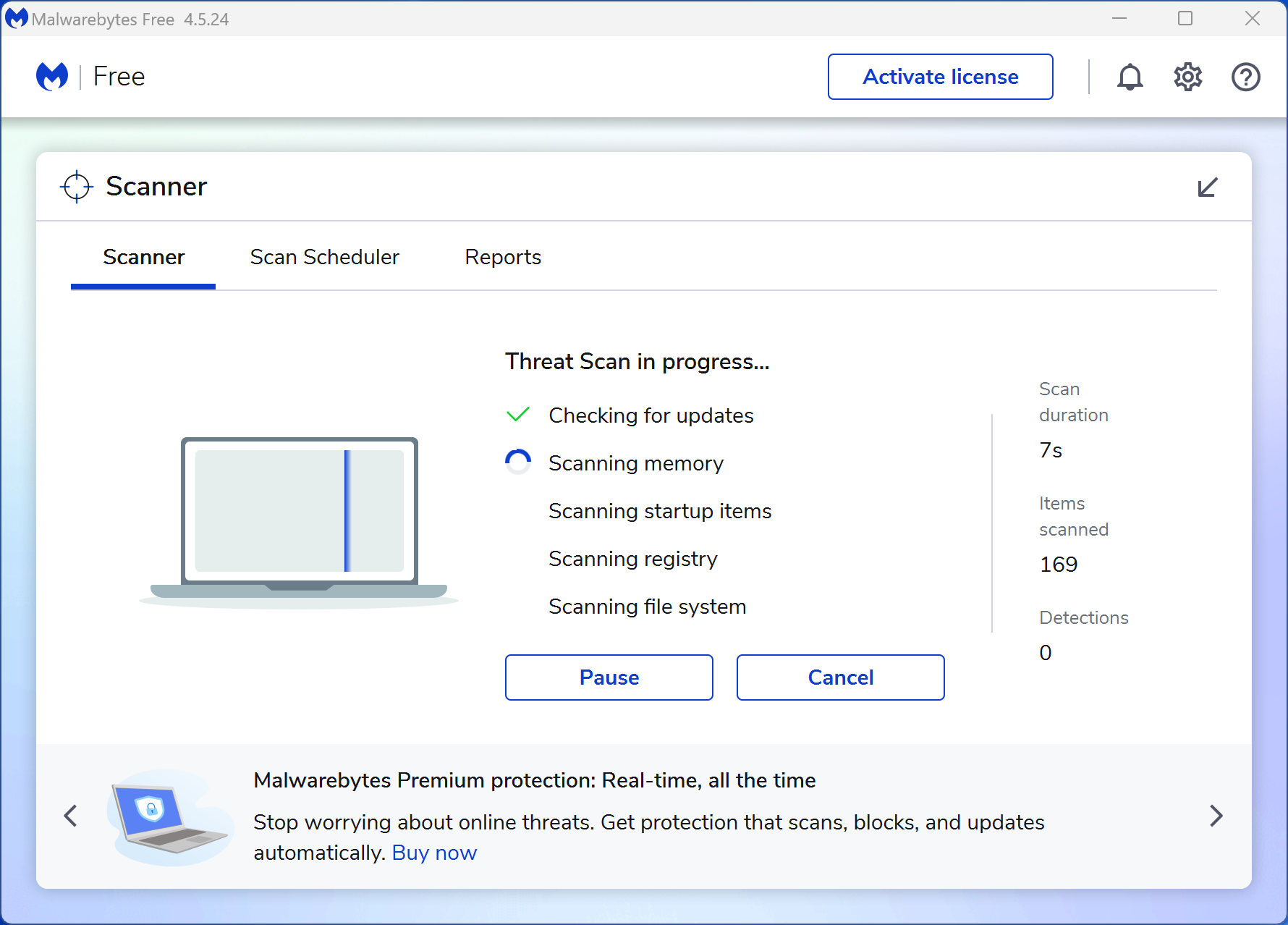Open the Reports tab
This screenshot has height=925, width=1288.
pyautogui.click(x=503, y=257)
